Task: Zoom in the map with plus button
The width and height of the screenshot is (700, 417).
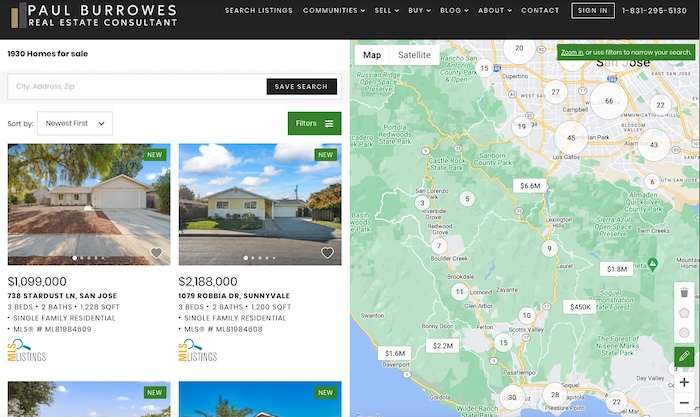Action: tap(684, 382)
